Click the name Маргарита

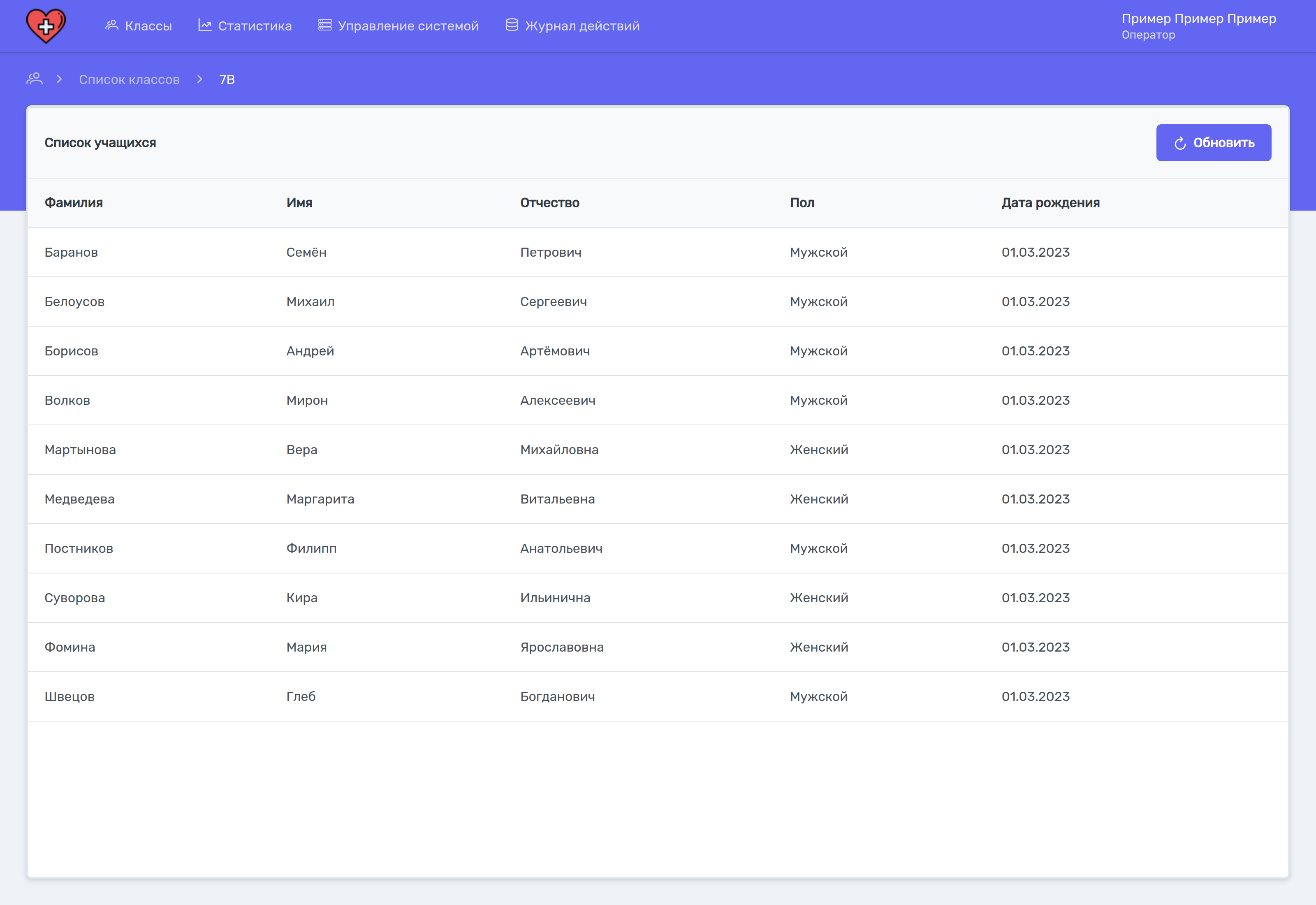(321, 499)
